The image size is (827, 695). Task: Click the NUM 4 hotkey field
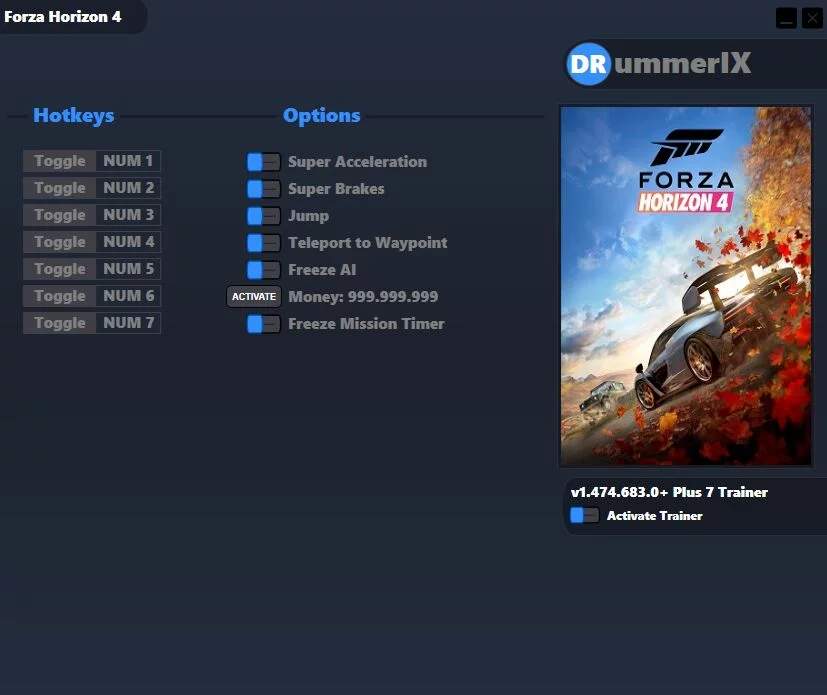click(x=129, y=242)
